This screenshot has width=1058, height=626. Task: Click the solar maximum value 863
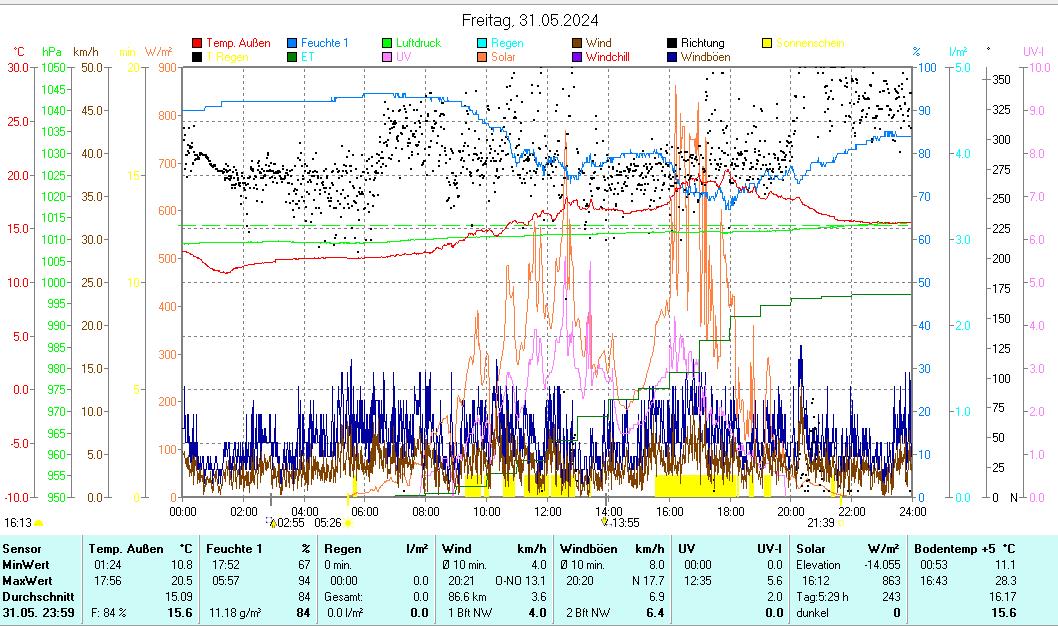[891, 581]
